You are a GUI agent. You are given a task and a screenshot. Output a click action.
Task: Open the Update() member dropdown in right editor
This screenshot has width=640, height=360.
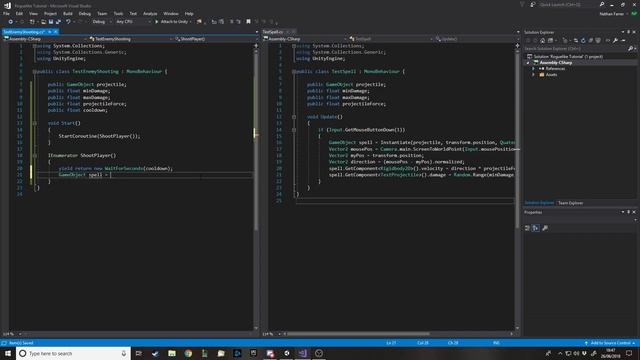(476, 39)
